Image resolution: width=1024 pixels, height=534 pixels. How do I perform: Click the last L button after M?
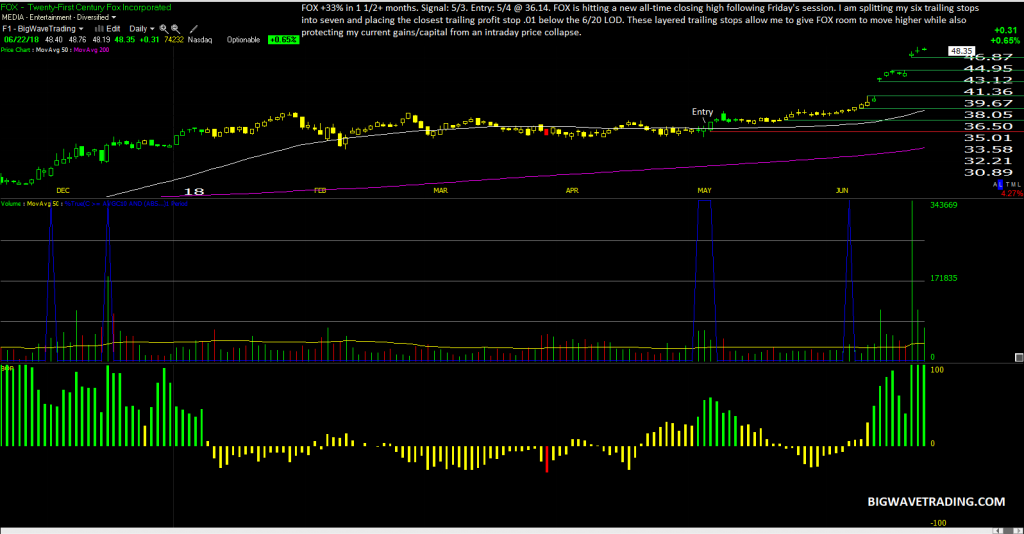coord(1019,185)
